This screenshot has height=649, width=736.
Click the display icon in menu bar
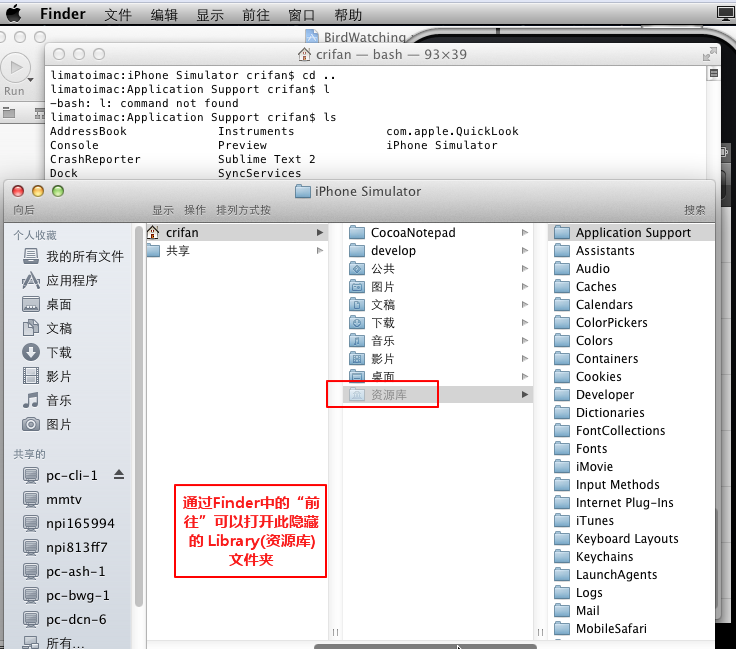pyautogui.click(x=726, y=14)
